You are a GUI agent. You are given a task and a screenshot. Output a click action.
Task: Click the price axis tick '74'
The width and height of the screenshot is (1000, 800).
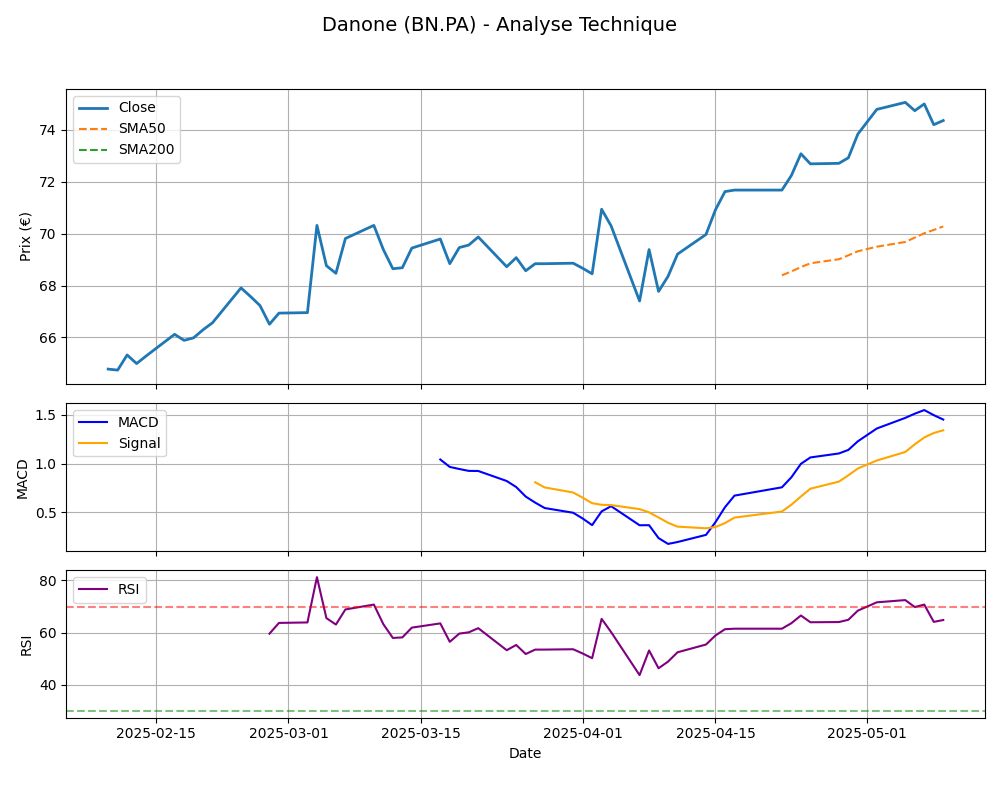(47, 131)
